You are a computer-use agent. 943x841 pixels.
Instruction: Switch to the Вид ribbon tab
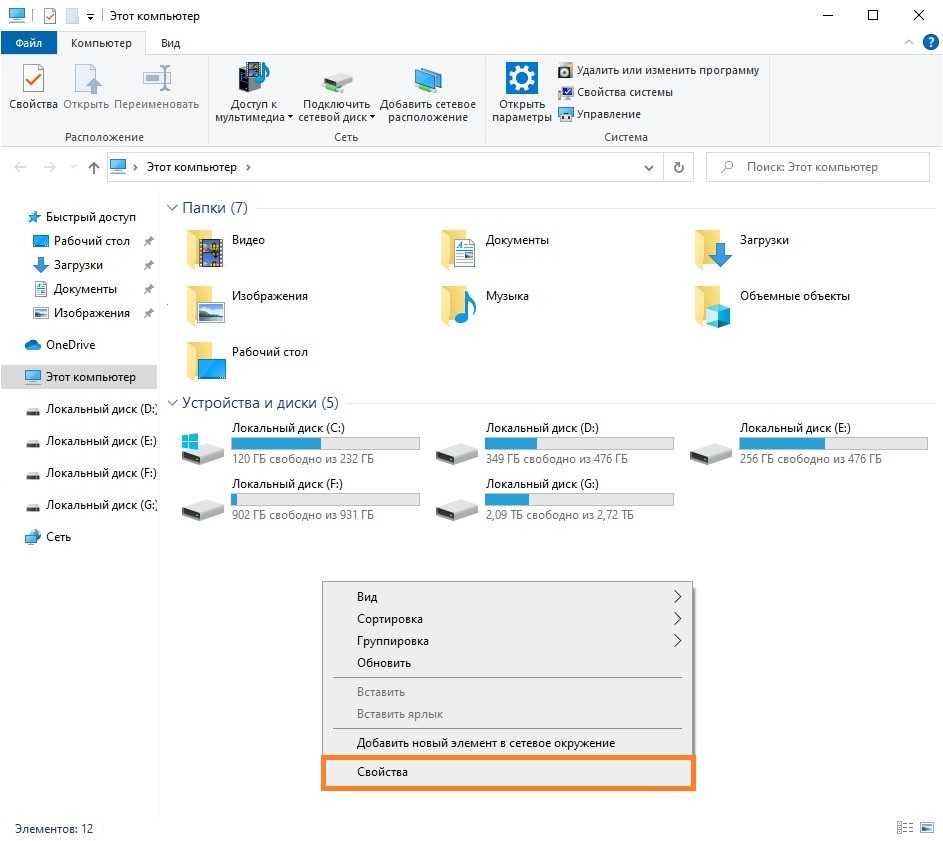point(171,43)
